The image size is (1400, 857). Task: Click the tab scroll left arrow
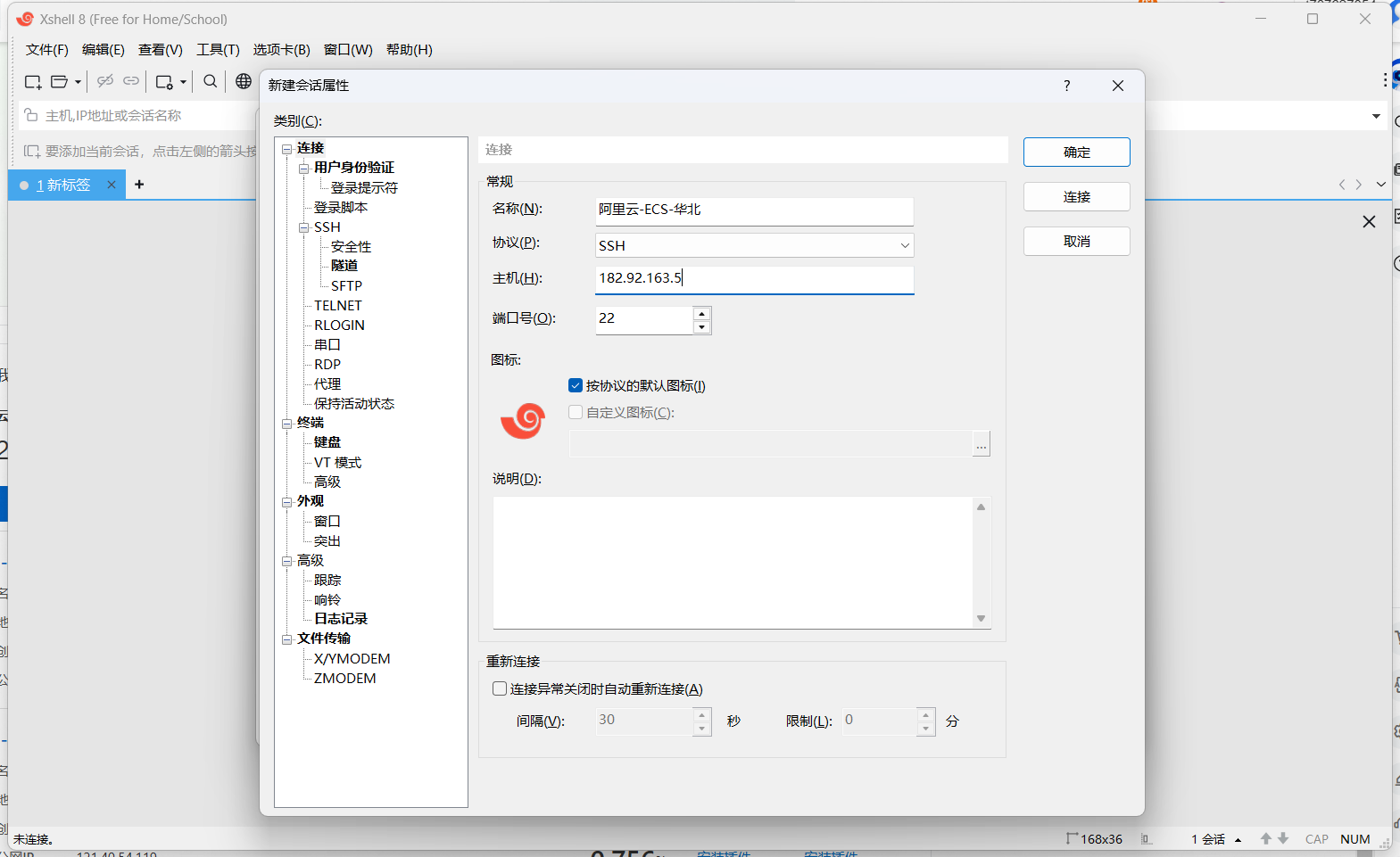1341,185
